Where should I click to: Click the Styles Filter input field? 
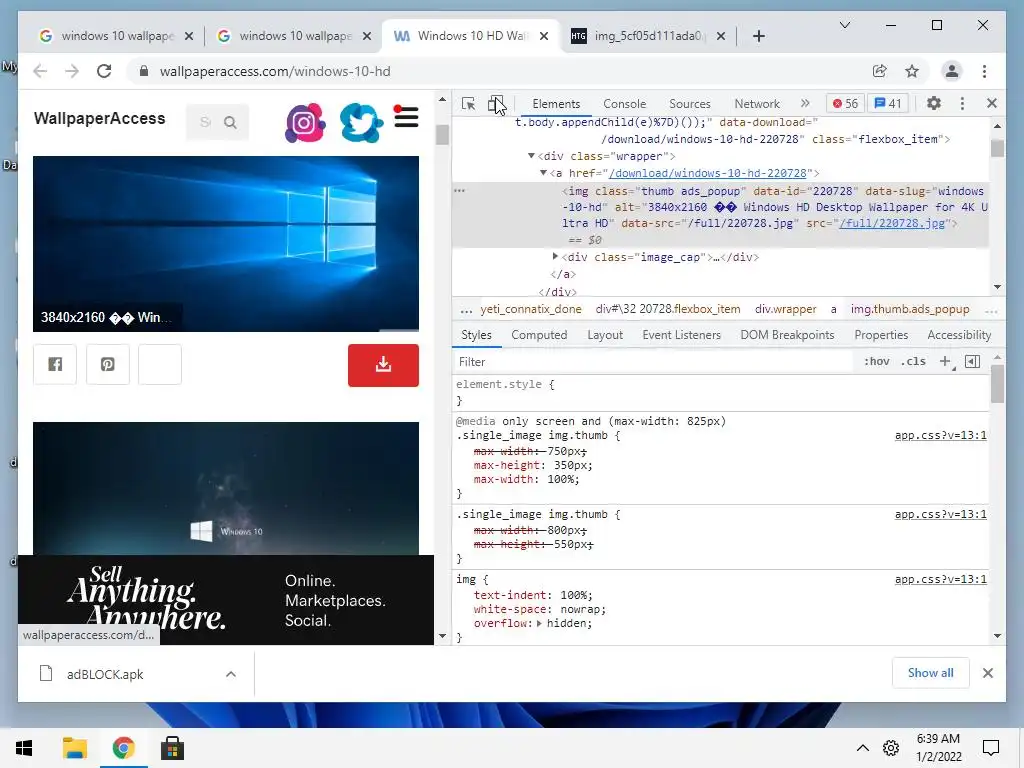(x=653, y=362)
